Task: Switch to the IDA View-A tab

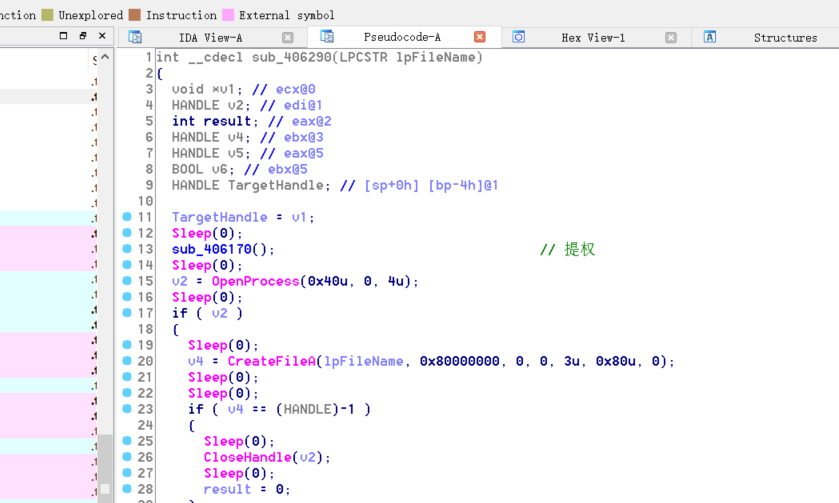Action: click(x=210, y=37)
